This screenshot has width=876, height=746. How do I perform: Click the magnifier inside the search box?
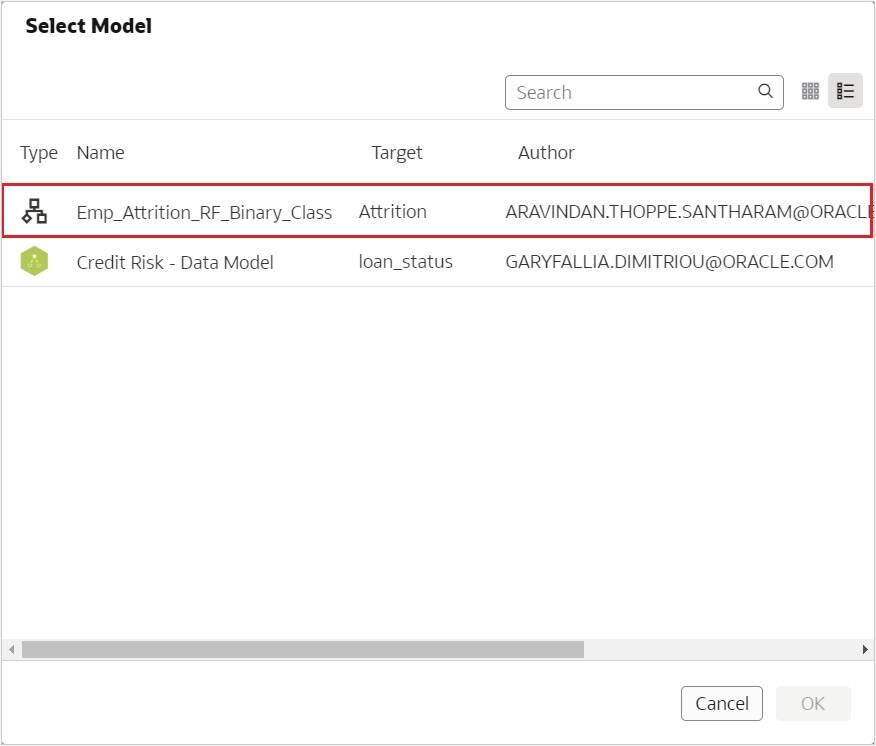(764, 91)
